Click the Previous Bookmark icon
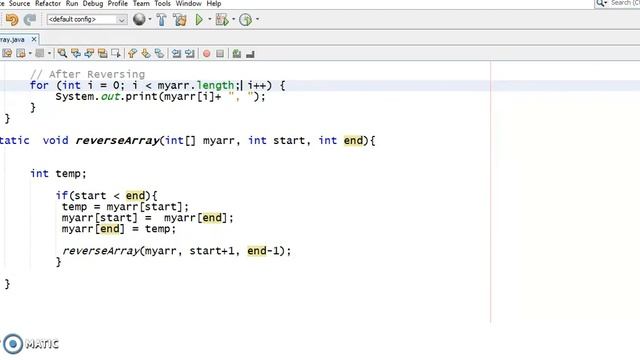Screen dimensions: 640x360 tap(132, 53)
